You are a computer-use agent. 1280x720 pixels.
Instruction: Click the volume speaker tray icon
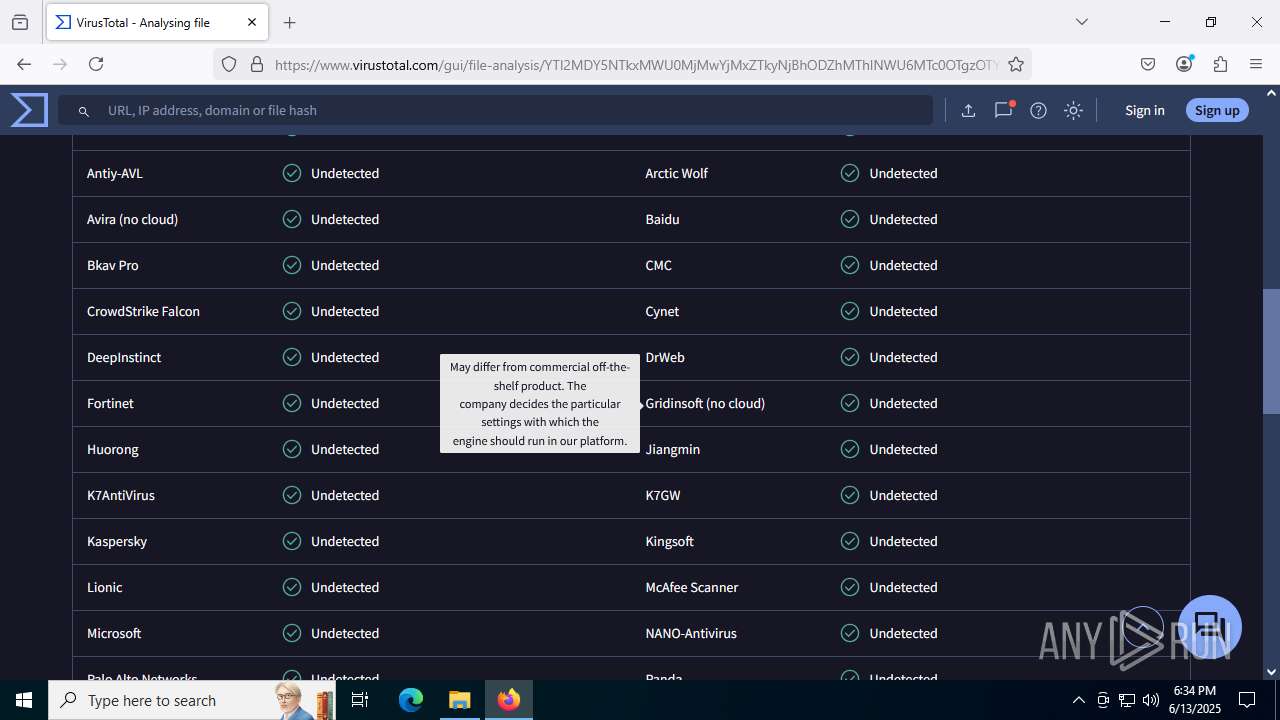pos(1151,700)
